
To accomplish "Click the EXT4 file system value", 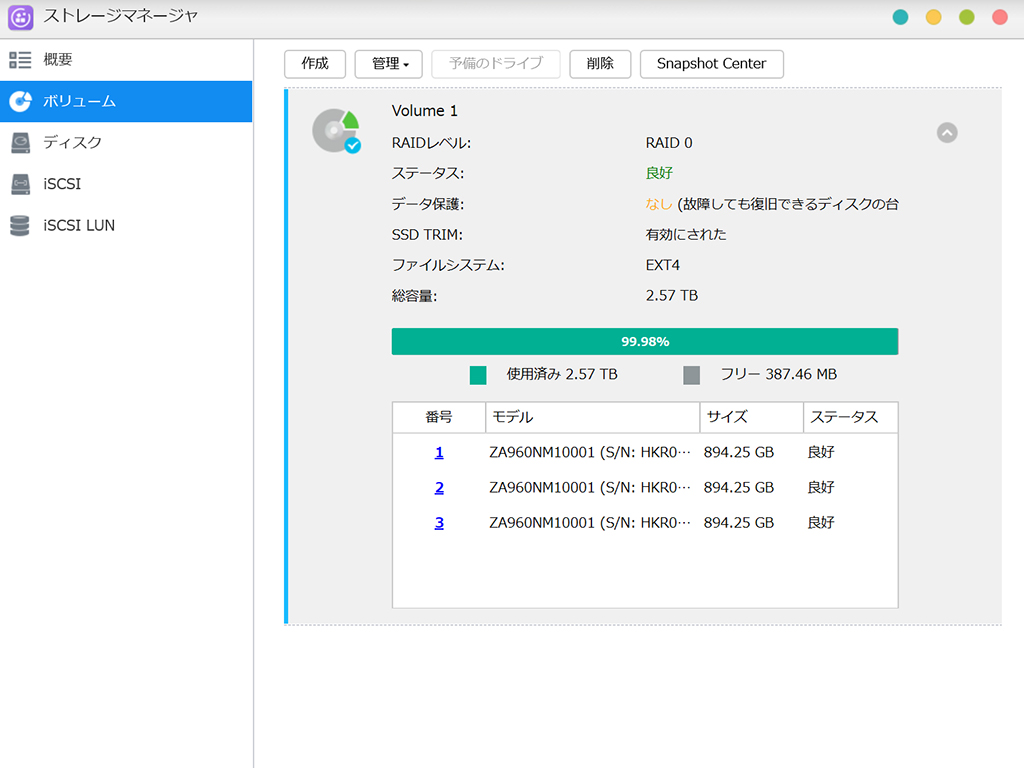I will tap(662, 265).
